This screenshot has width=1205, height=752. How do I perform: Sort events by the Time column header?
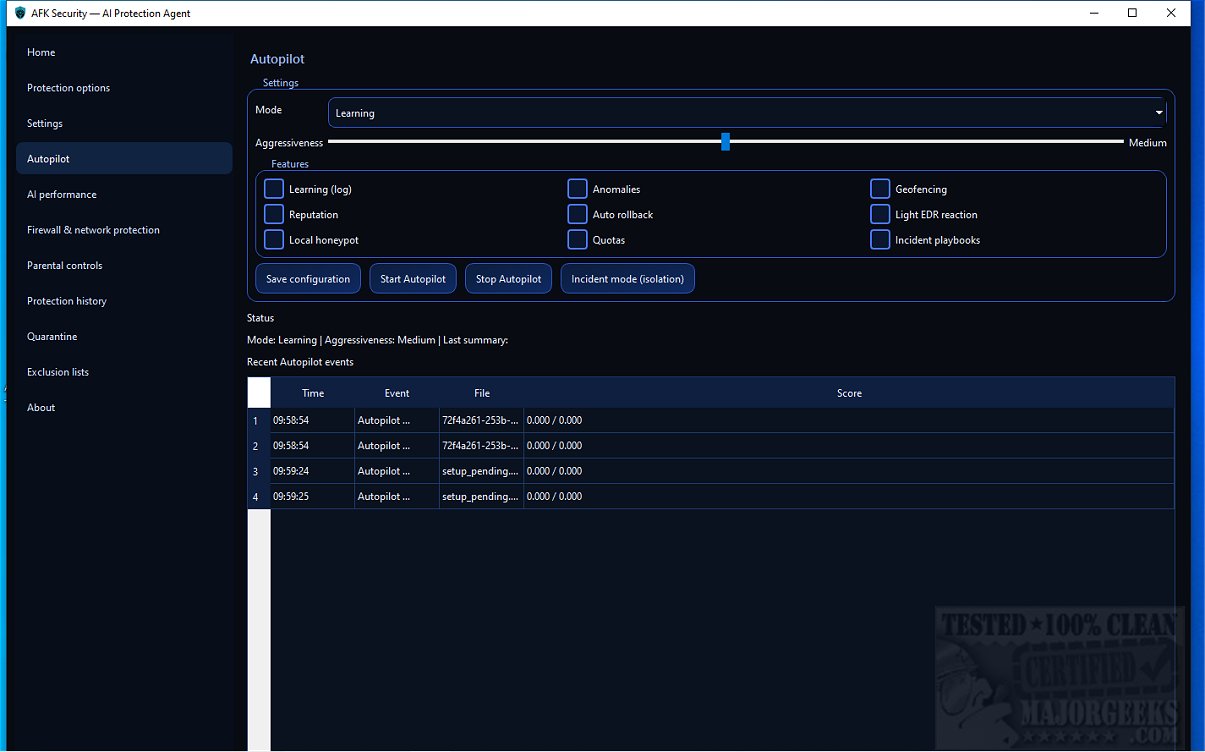point(313,393)
